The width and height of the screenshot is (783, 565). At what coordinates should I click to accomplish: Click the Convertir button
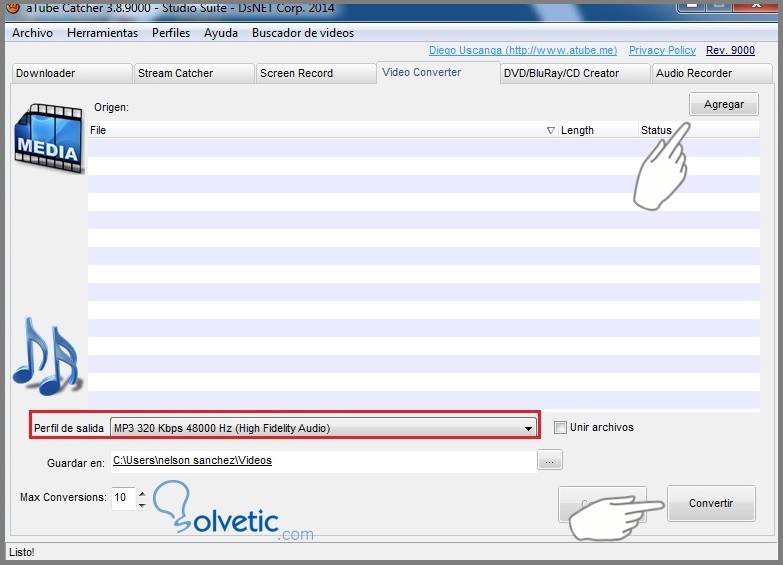(711, 504)
